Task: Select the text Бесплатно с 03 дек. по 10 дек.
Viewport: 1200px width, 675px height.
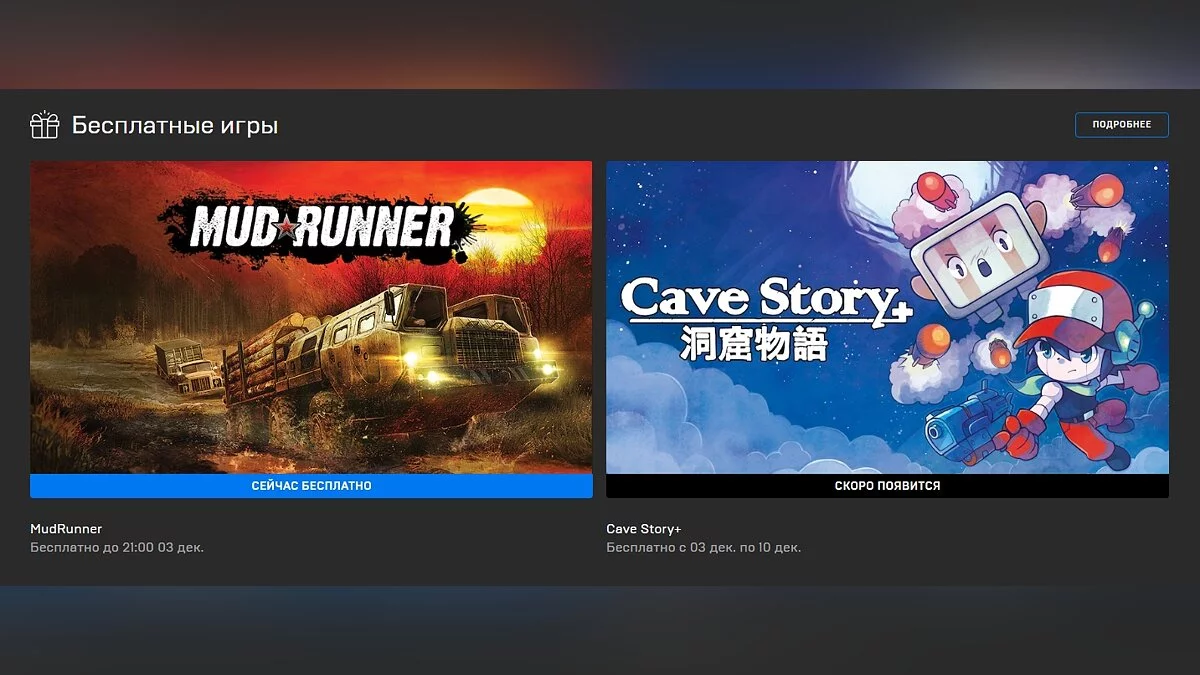Action: coord(703,548)
